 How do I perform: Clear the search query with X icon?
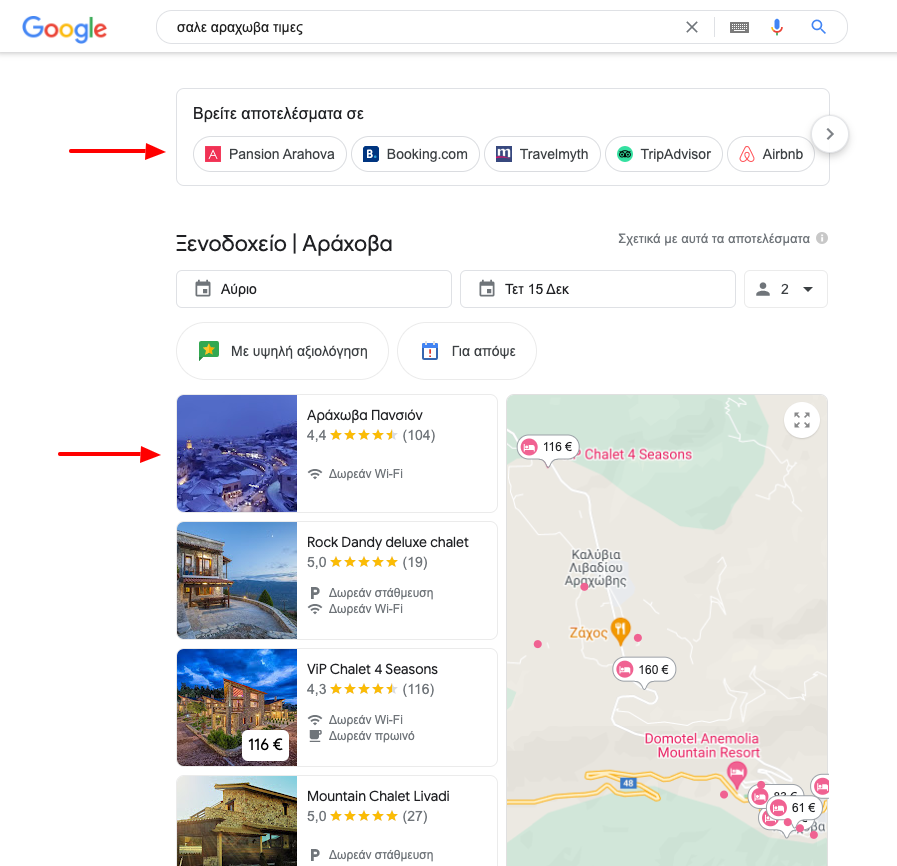692,27
